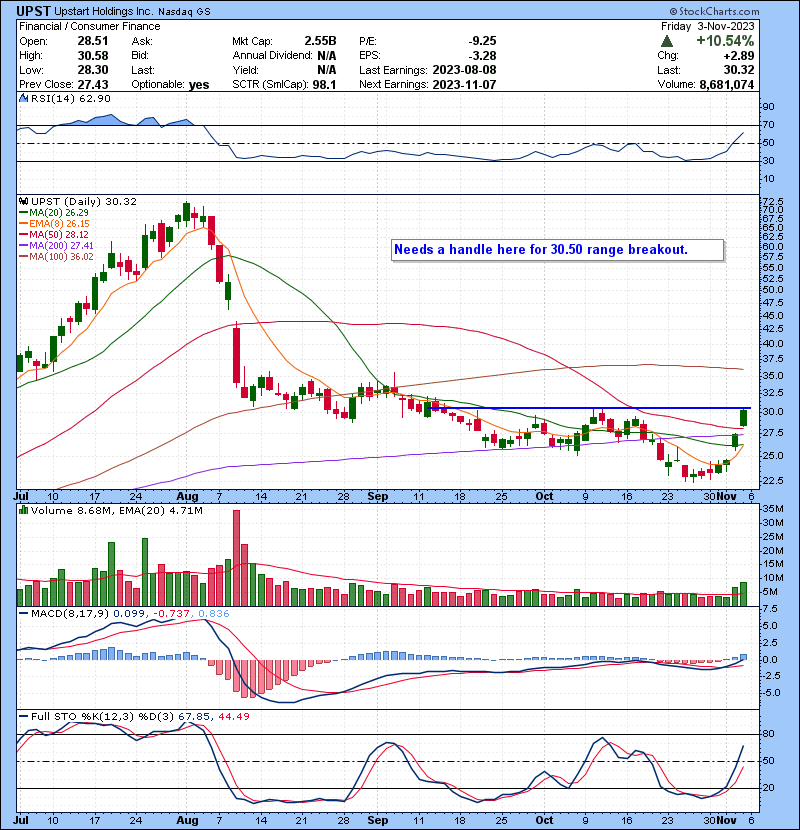The width and height of the screenshot is (800, 830).
Task: Click the Open value 28.51
Action: click(93, 41)
